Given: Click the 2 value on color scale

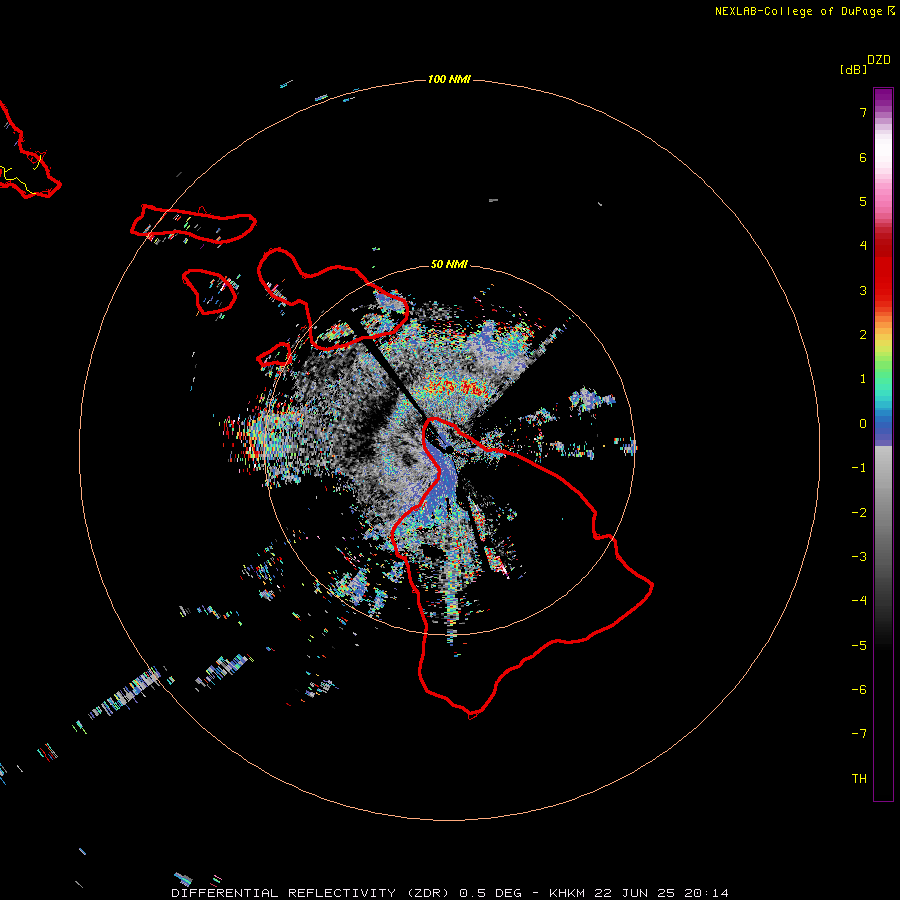Looking at the screenshot, I should (x=863, y=335).
